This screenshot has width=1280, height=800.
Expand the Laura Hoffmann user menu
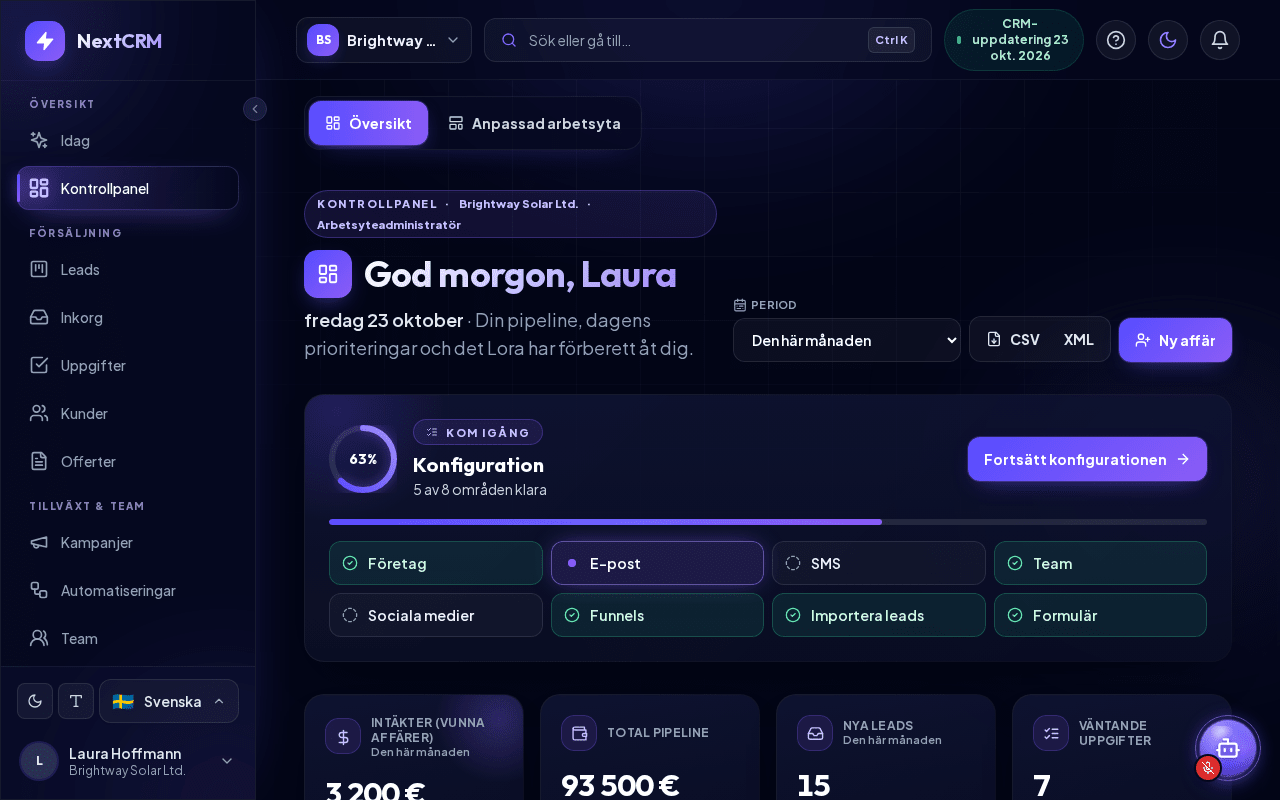click(x=128, y=761)
